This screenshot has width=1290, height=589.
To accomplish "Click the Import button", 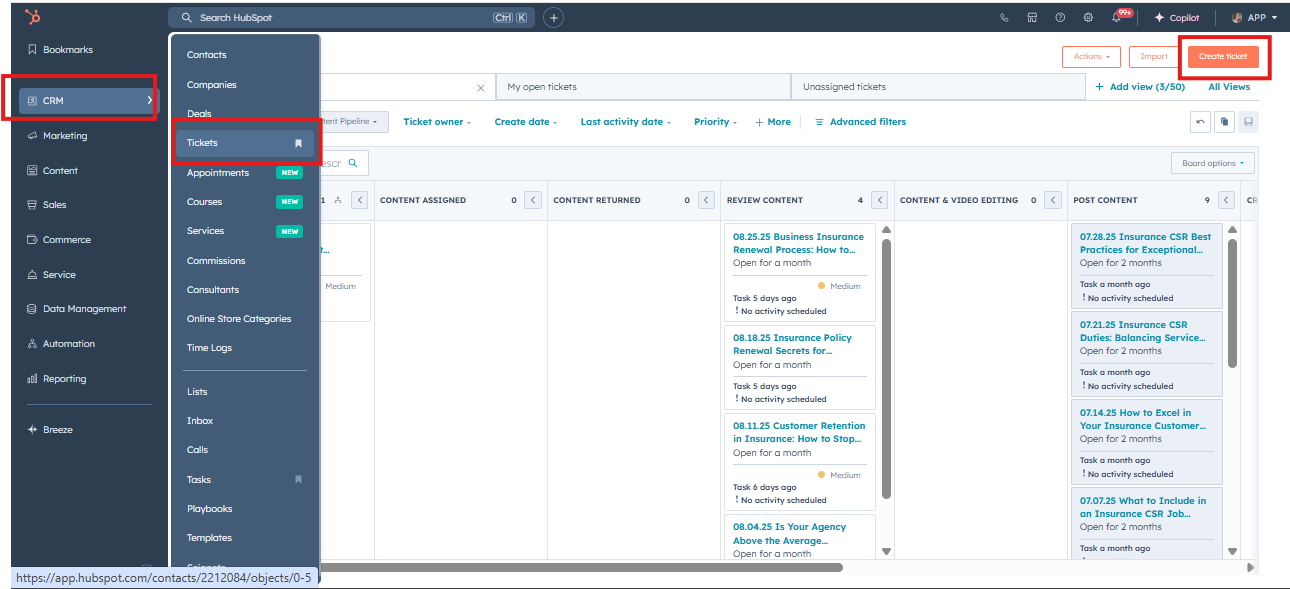I will [1154, 57].
